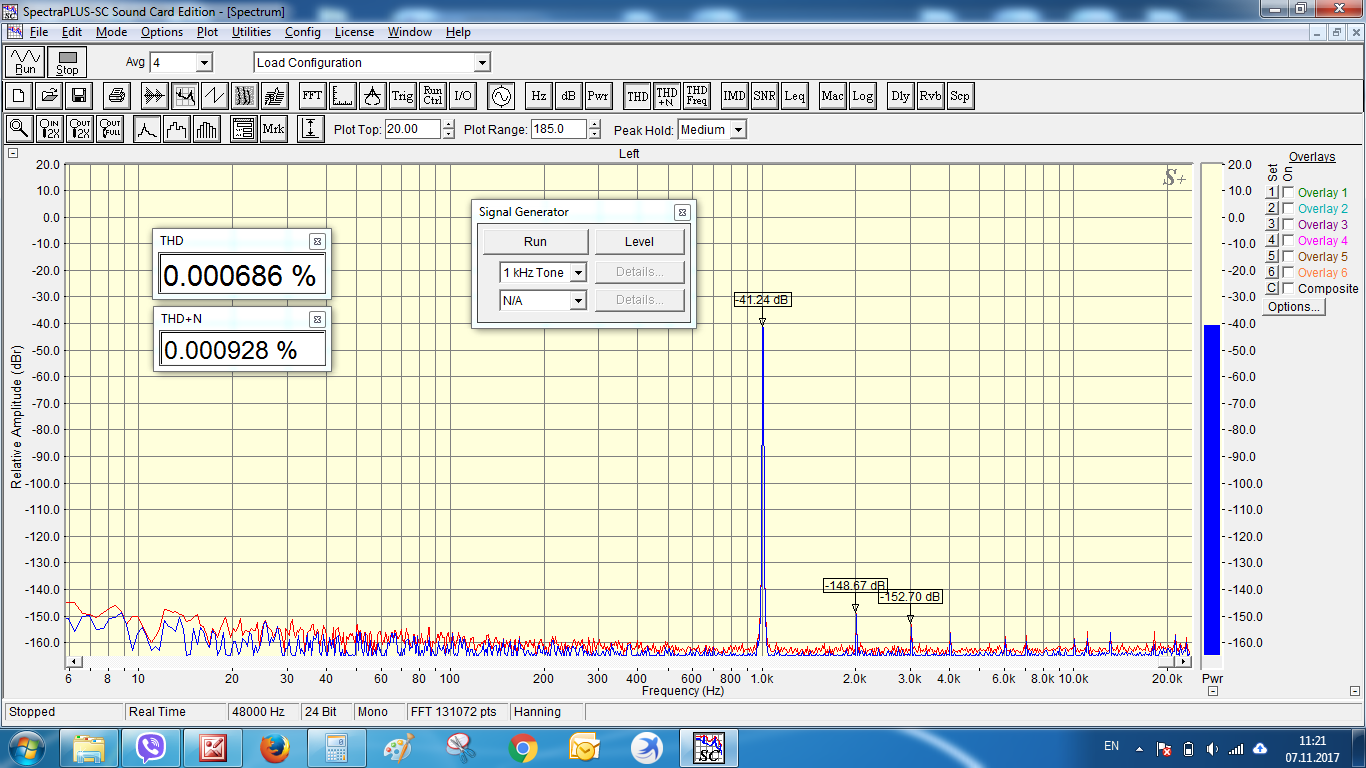Screen dimensions: 1366x768
Task: Click the signal generator sine-wave icon
Action: click(499, 97)
